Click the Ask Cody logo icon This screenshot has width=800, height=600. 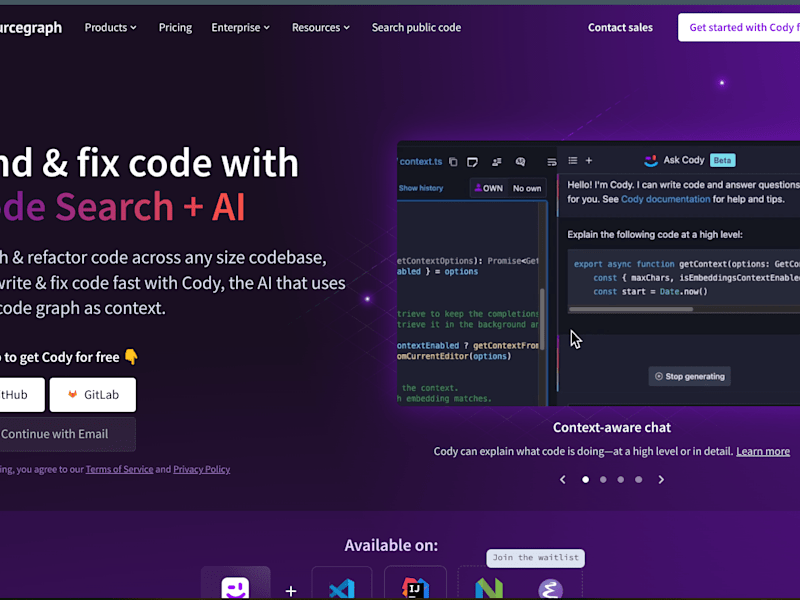(651, 161)
